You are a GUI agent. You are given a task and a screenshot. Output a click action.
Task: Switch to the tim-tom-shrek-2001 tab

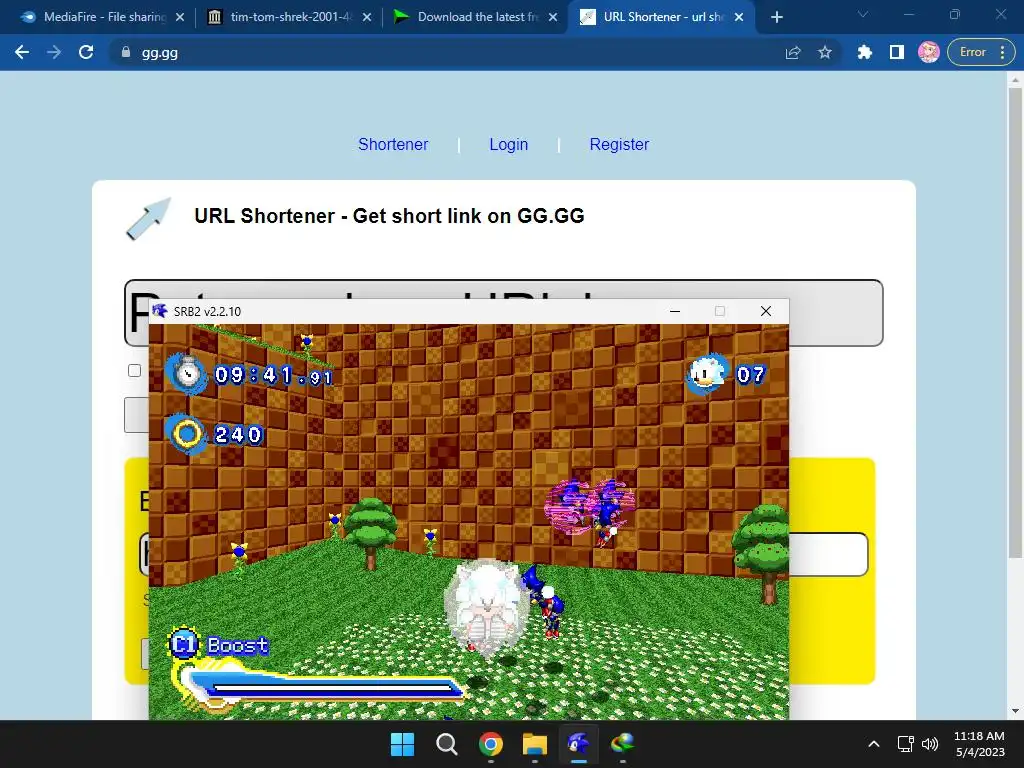pos(287,17)
